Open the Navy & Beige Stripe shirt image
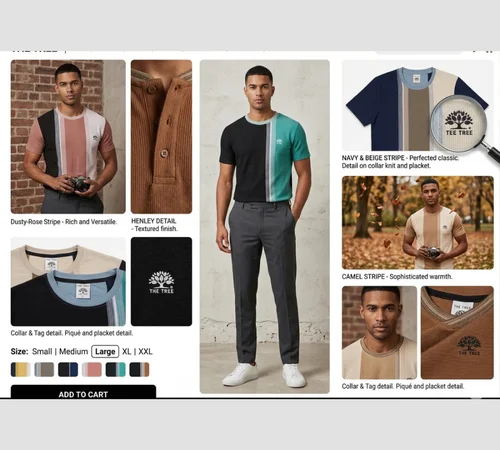Image resolution: width=500 pixels, height=450 pixels. [x=418, y=106]
